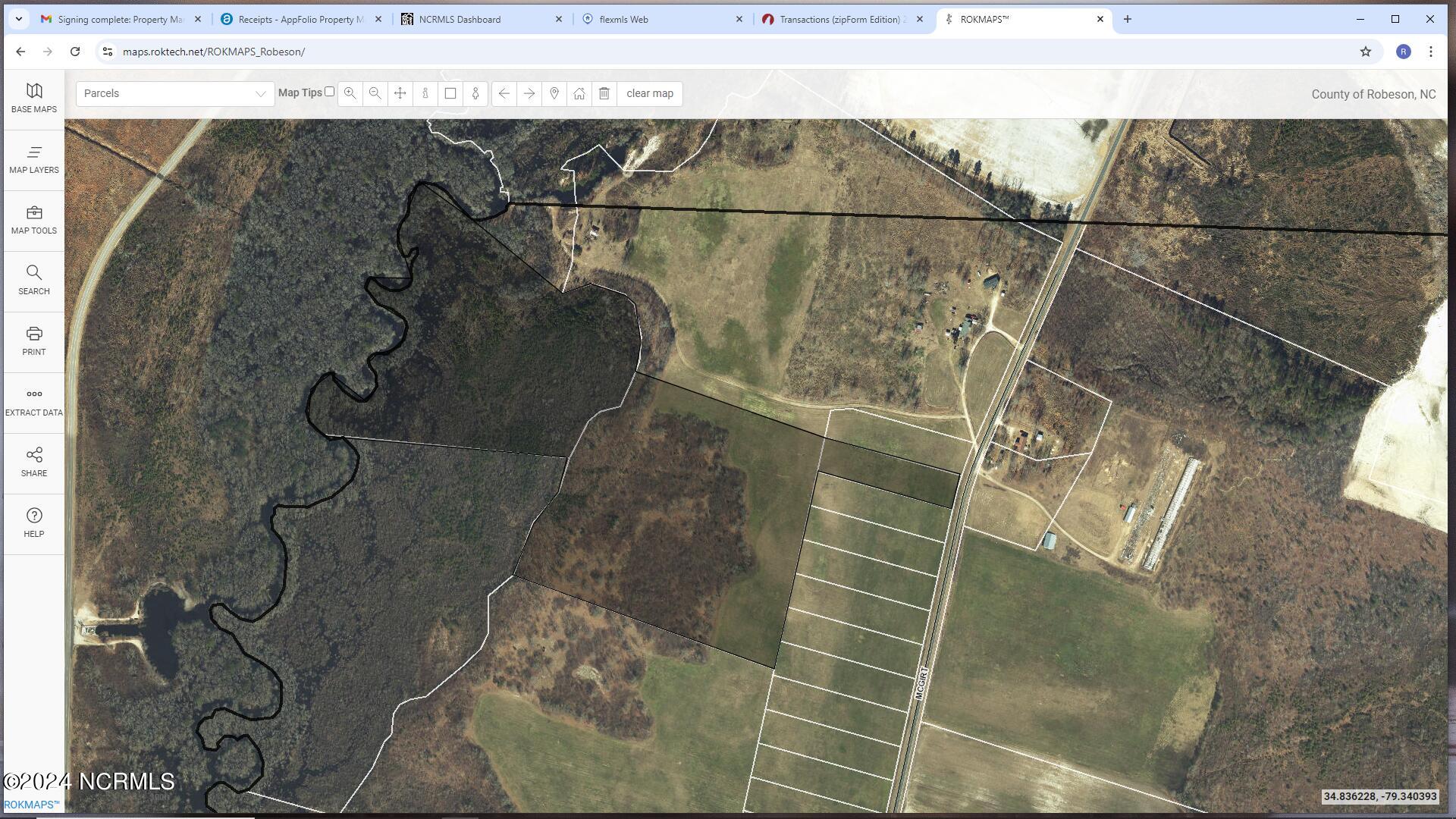Bookmark the ROKMAPS page via the star

(x=1365, y=52)
